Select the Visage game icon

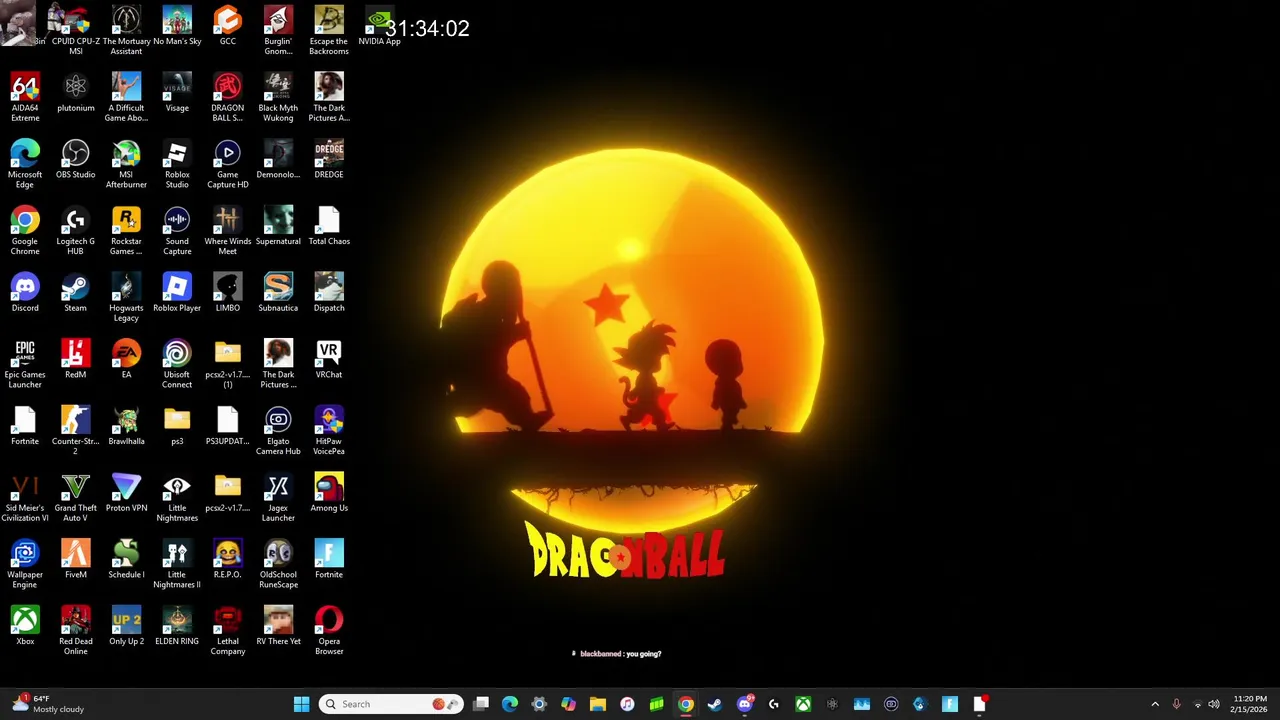tap(177, 93)
